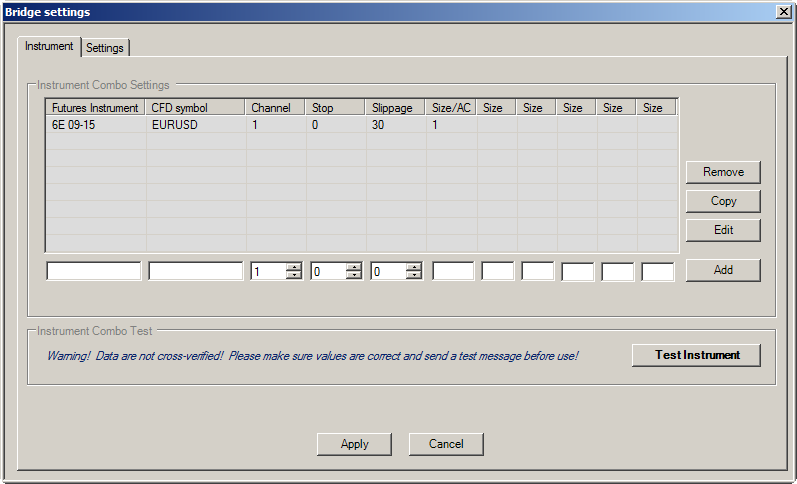
Task: Switch to the Settings tab
Action: coord(105,48)
